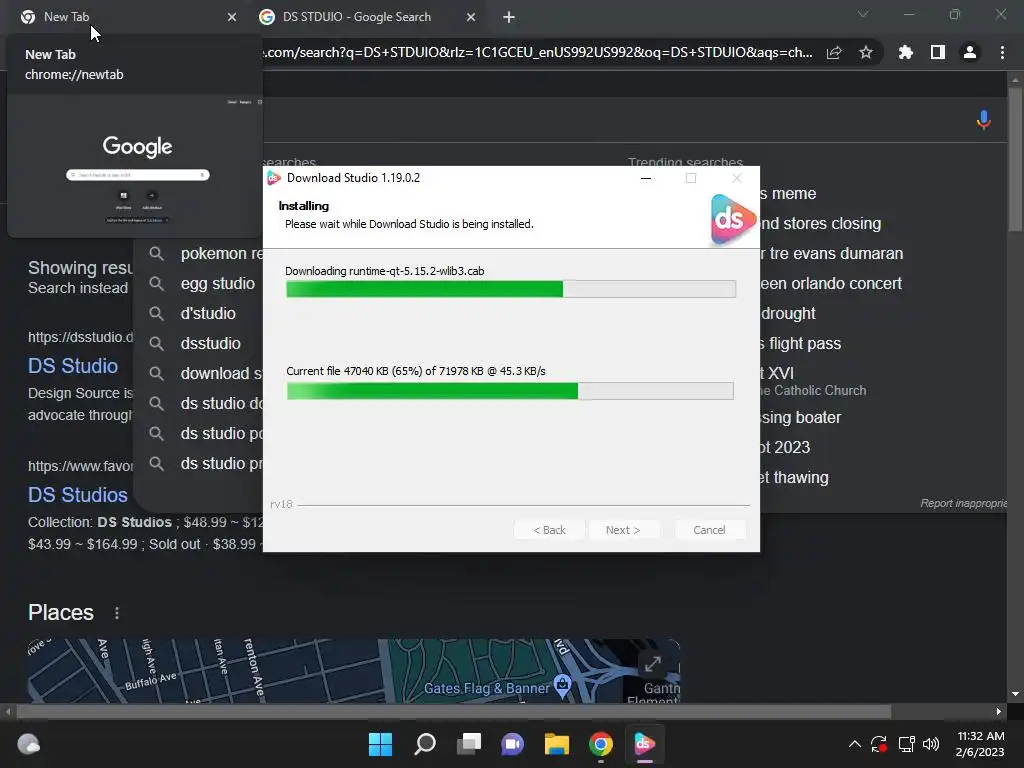Open the DS Studio search result link
This screenshot has height=768, width=1024.
tap(72, 366)
